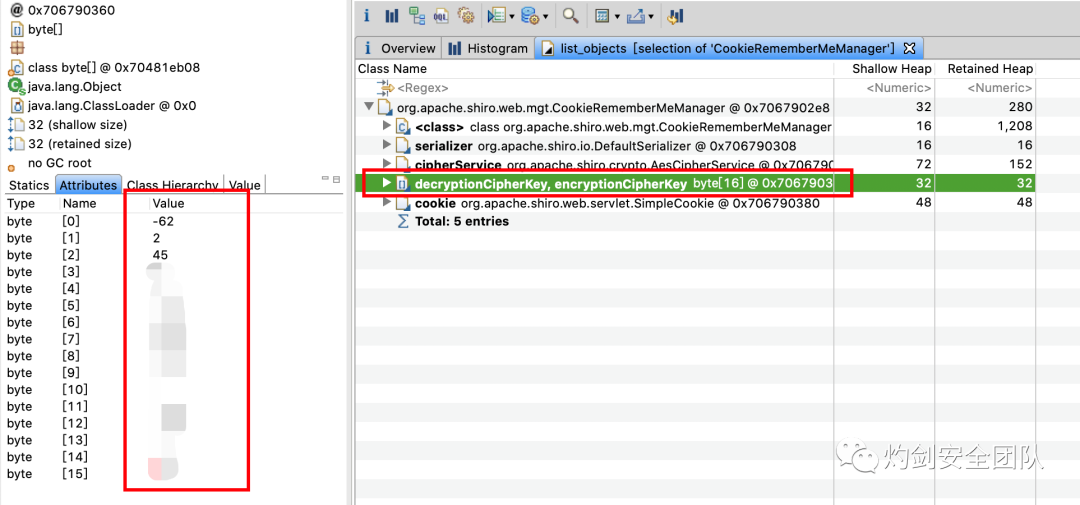The width and height of the screenshot is (1080, 505).
Task: Open the Export dropdown arrow
Action: [x=652, y=16]
